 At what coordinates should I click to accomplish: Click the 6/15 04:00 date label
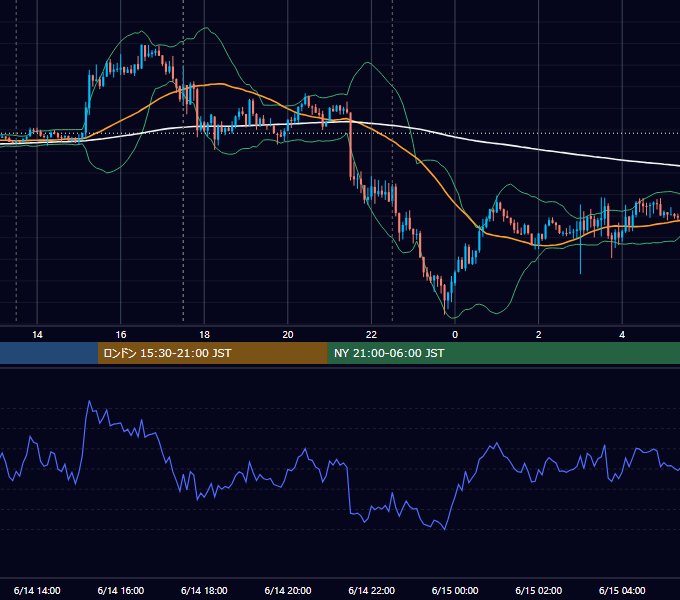(x=622, y=590)
